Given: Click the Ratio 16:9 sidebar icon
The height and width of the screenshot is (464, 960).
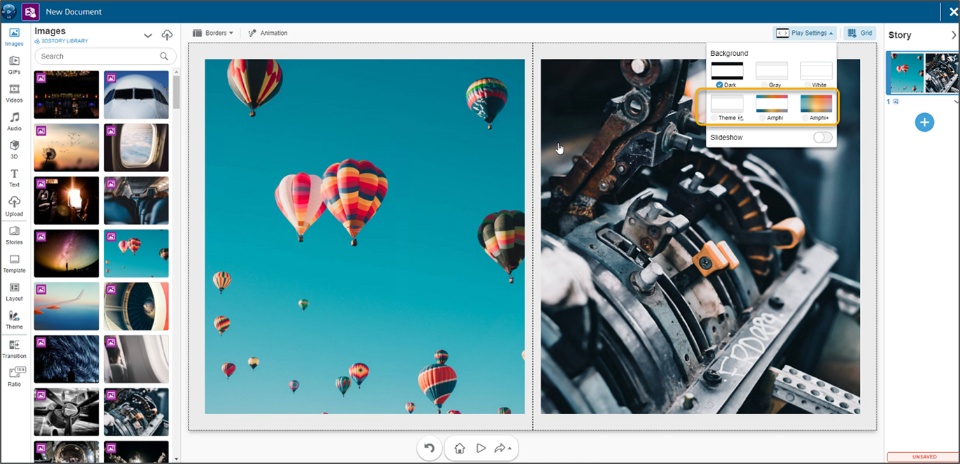Looking at the screenshot, I should 14,376.
